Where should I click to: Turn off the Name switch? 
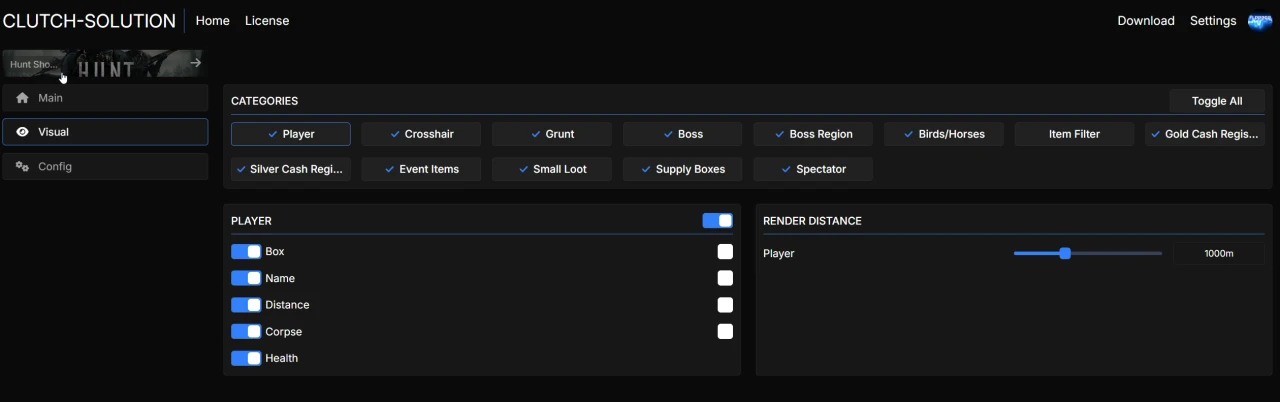pos(246,278)
